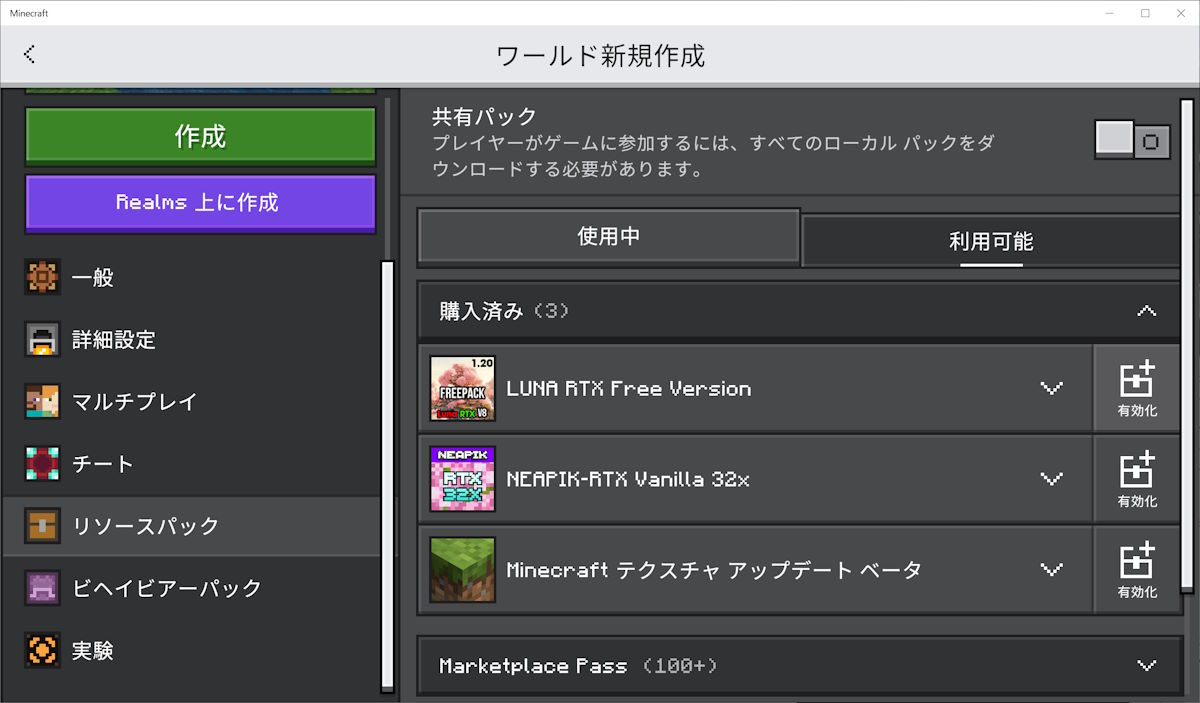This screenshot has width=1200, height=703.
Task: Click the 実験 orange icon
Action: tap(43, 650)
